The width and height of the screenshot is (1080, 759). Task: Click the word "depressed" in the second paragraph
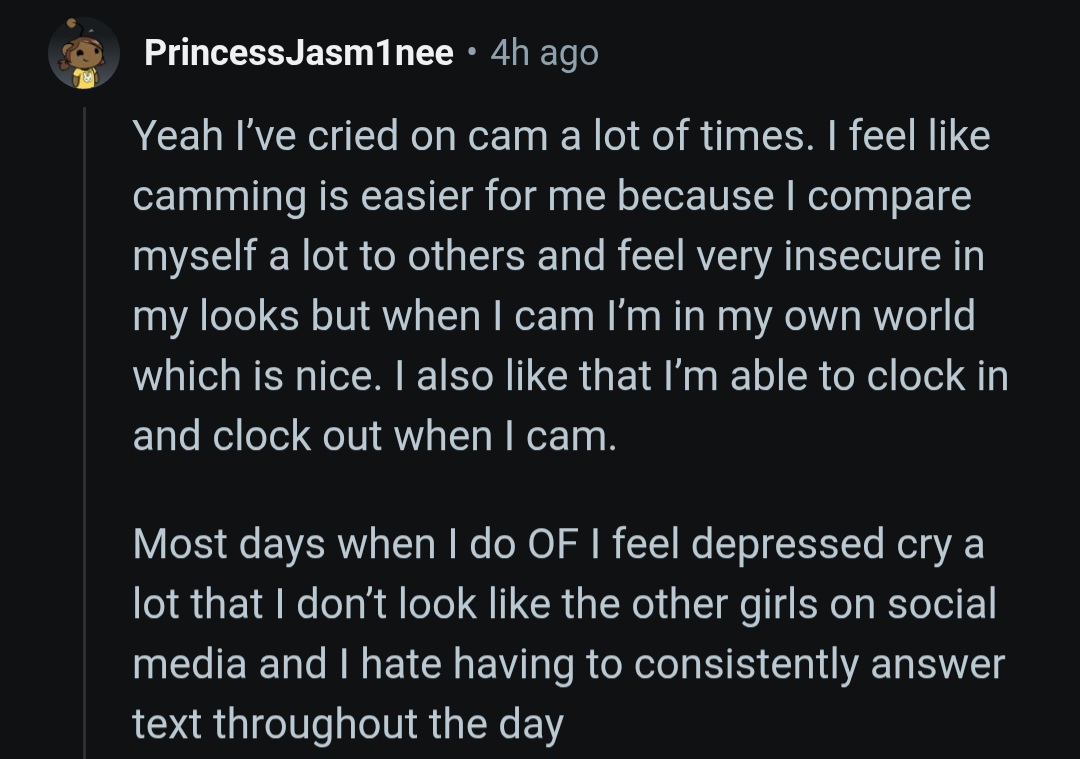[787, 545]
